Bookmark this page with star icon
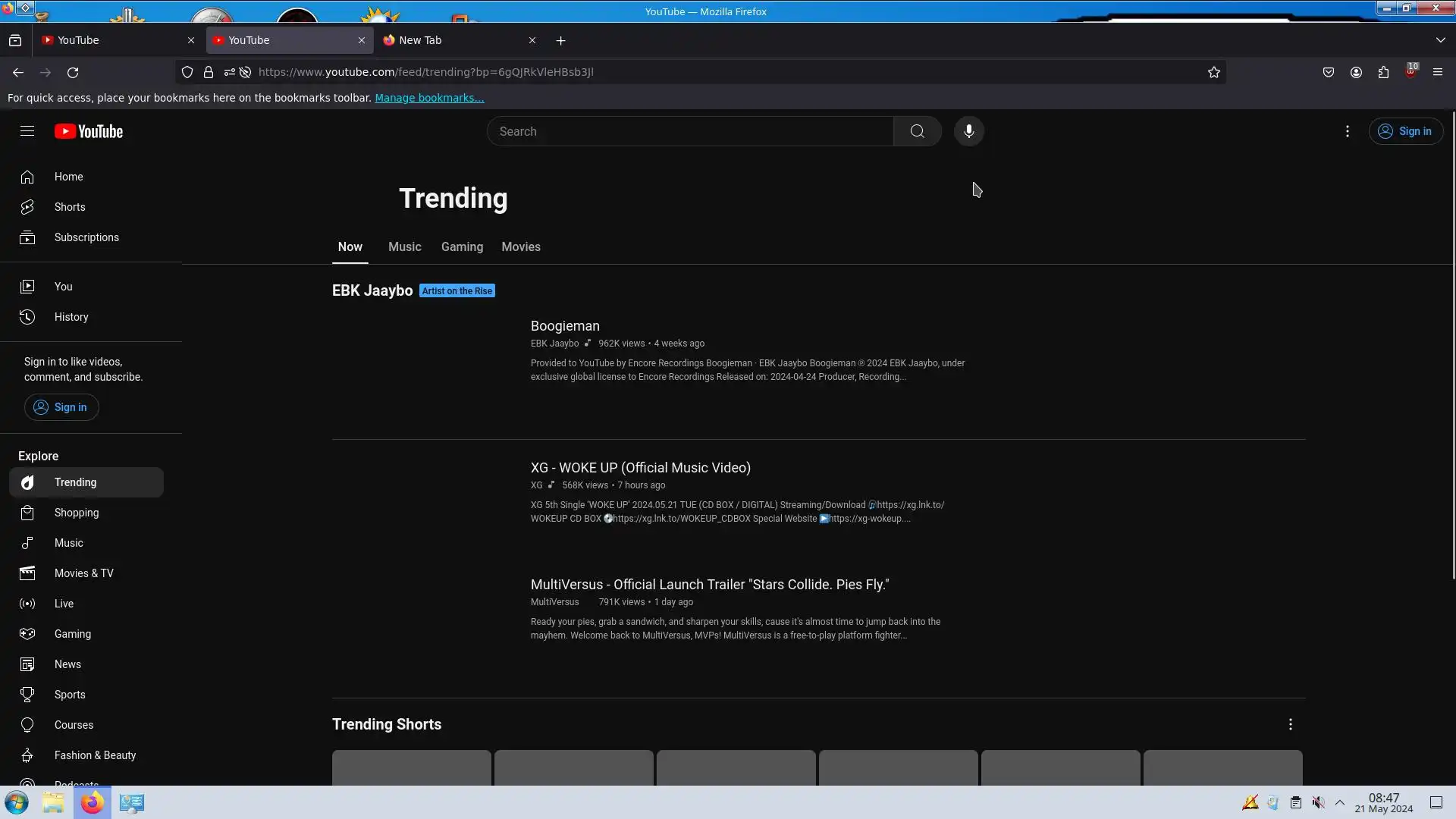The width and height of the screenshot is (1456, 819). point(1213,72)
